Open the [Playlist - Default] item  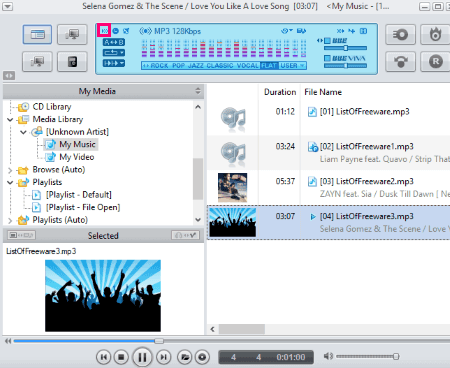point(78,195)
